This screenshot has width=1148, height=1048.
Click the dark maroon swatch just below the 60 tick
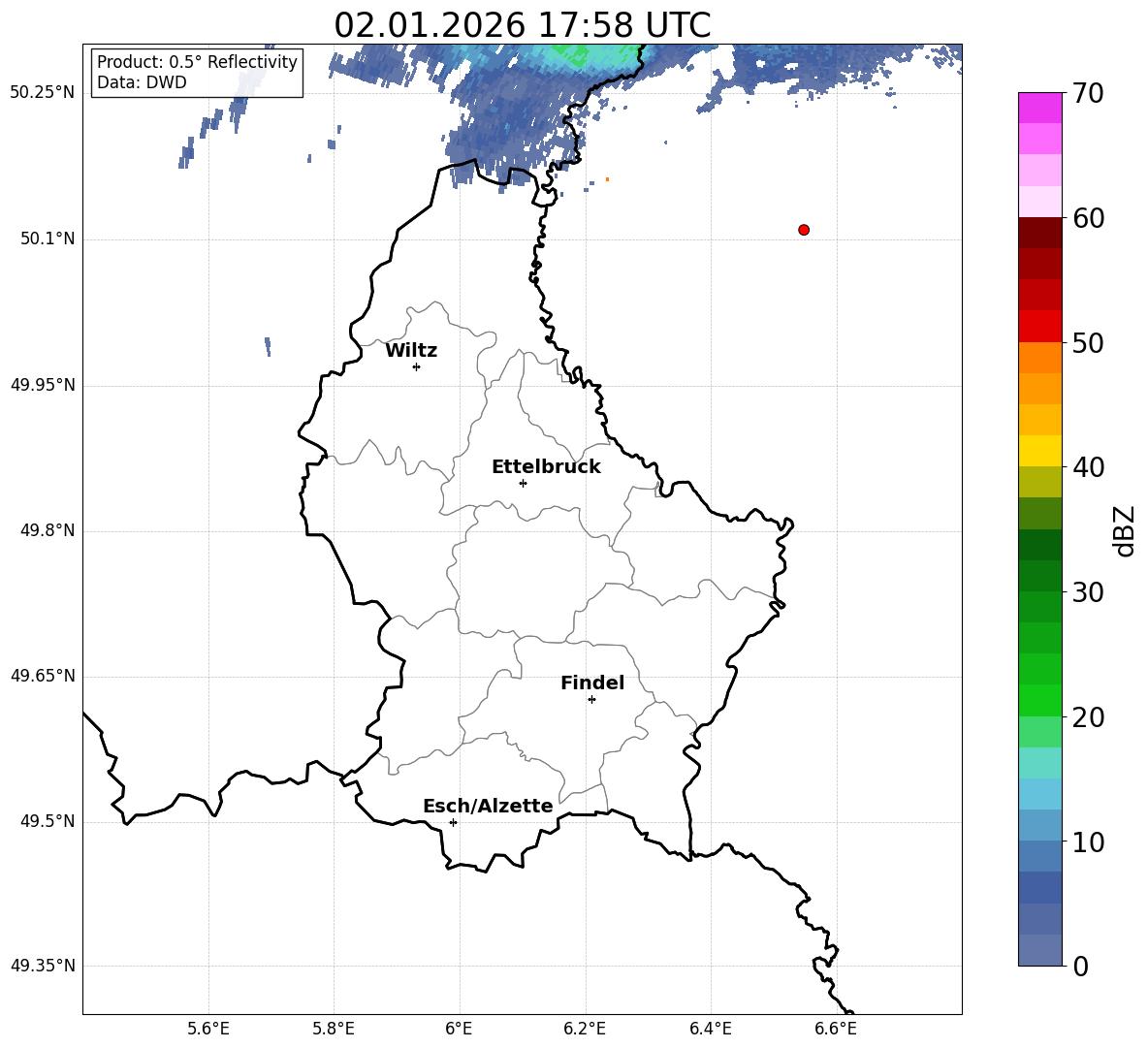1039,233
